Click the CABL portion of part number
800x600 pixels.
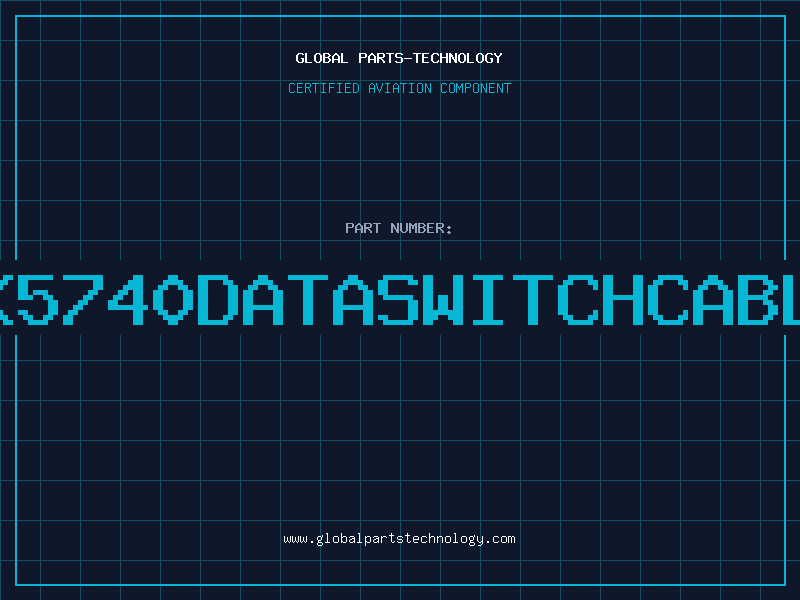[x=723, y=300]
